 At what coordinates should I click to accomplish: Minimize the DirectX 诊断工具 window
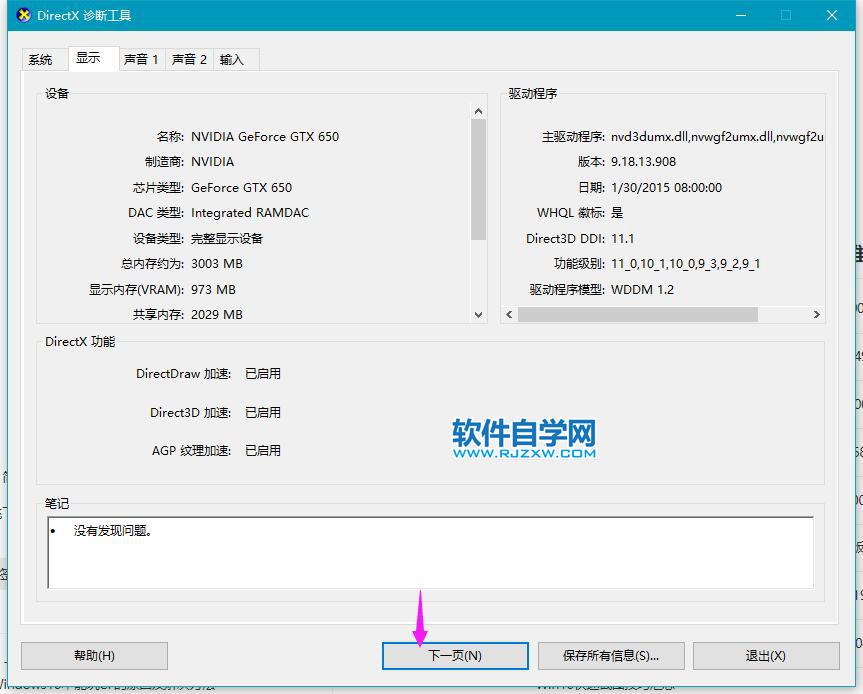point(739,15)
